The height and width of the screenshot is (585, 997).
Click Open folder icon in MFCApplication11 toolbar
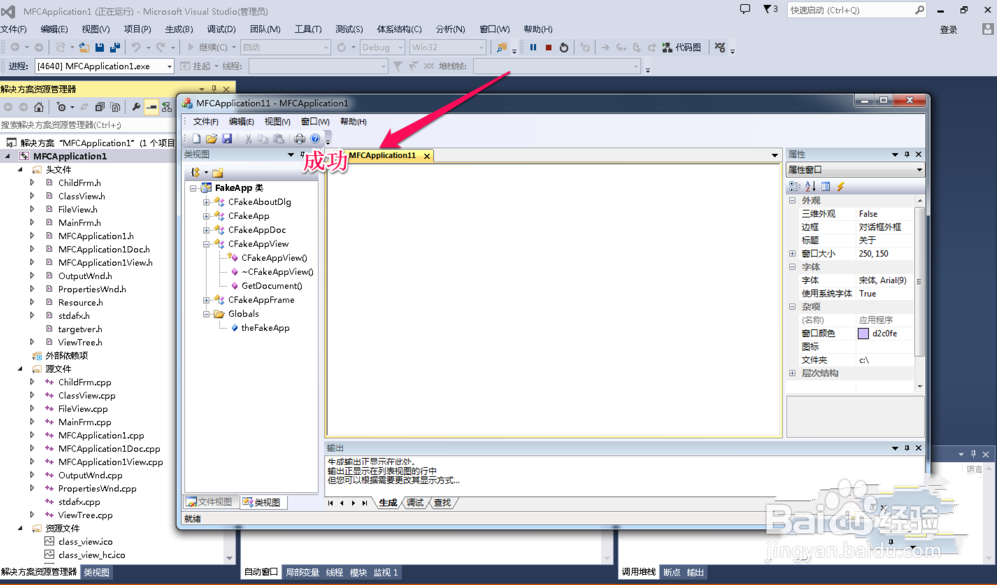pos(212,139)
